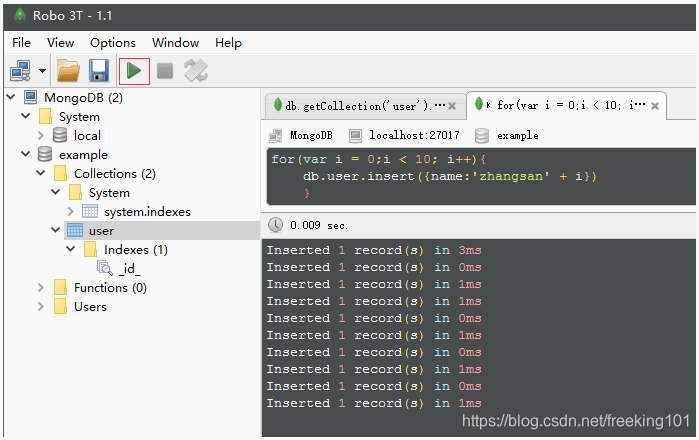699x440 pixels.
Task: Collapse the user collection node
Action: point(56,230)
